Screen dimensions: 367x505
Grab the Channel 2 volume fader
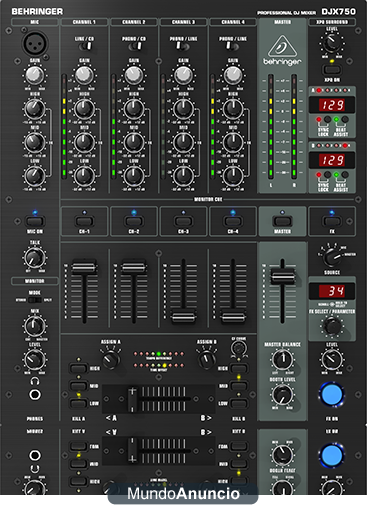click(x=134, y=267)
